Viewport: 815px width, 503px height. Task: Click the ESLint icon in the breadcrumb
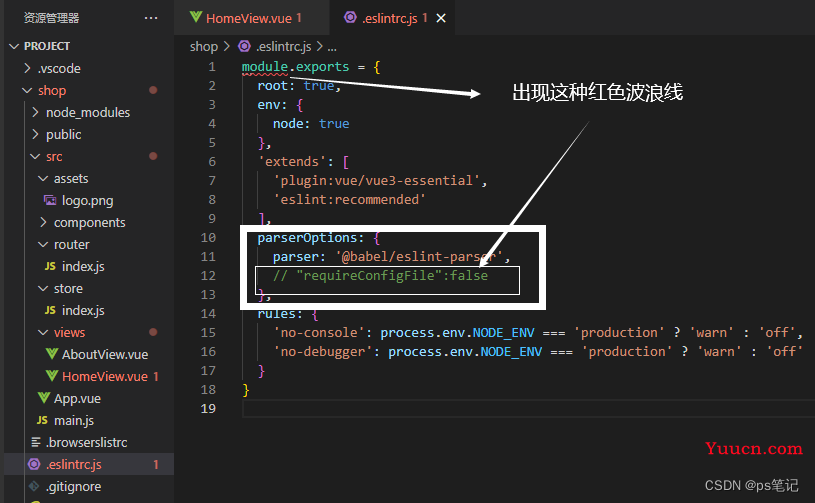click(x=244, y=46)
